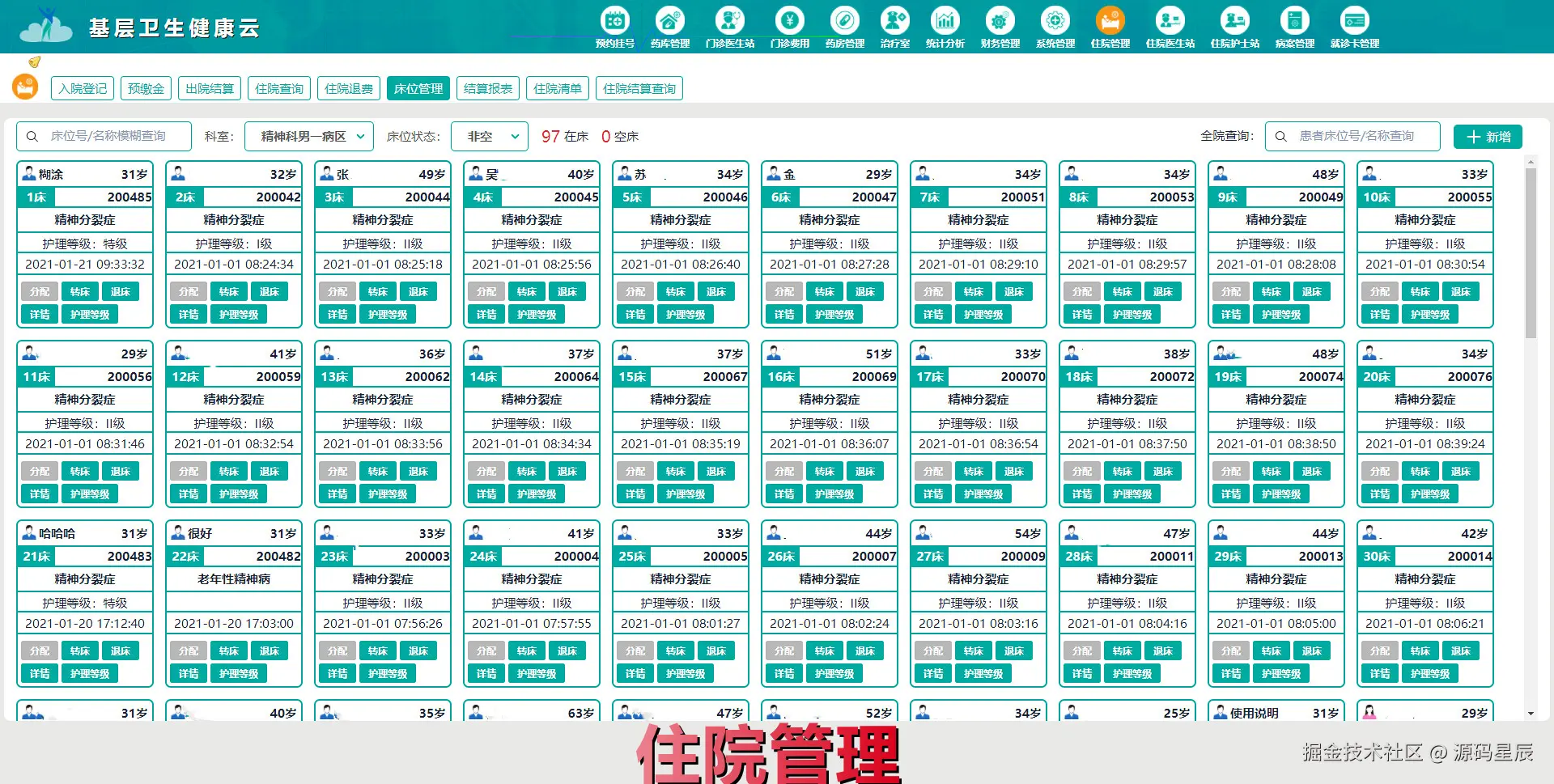
Task: Focus the 床位号/名称模糊查询 search field
Action: pyautogui.click(x=104, y=137)
